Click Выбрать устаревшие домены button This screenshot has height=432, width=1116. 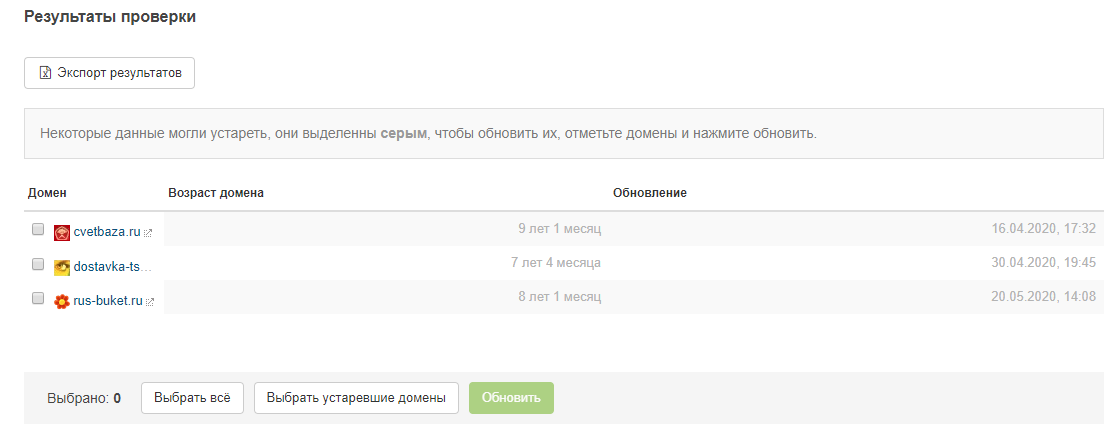click(356, 397)
